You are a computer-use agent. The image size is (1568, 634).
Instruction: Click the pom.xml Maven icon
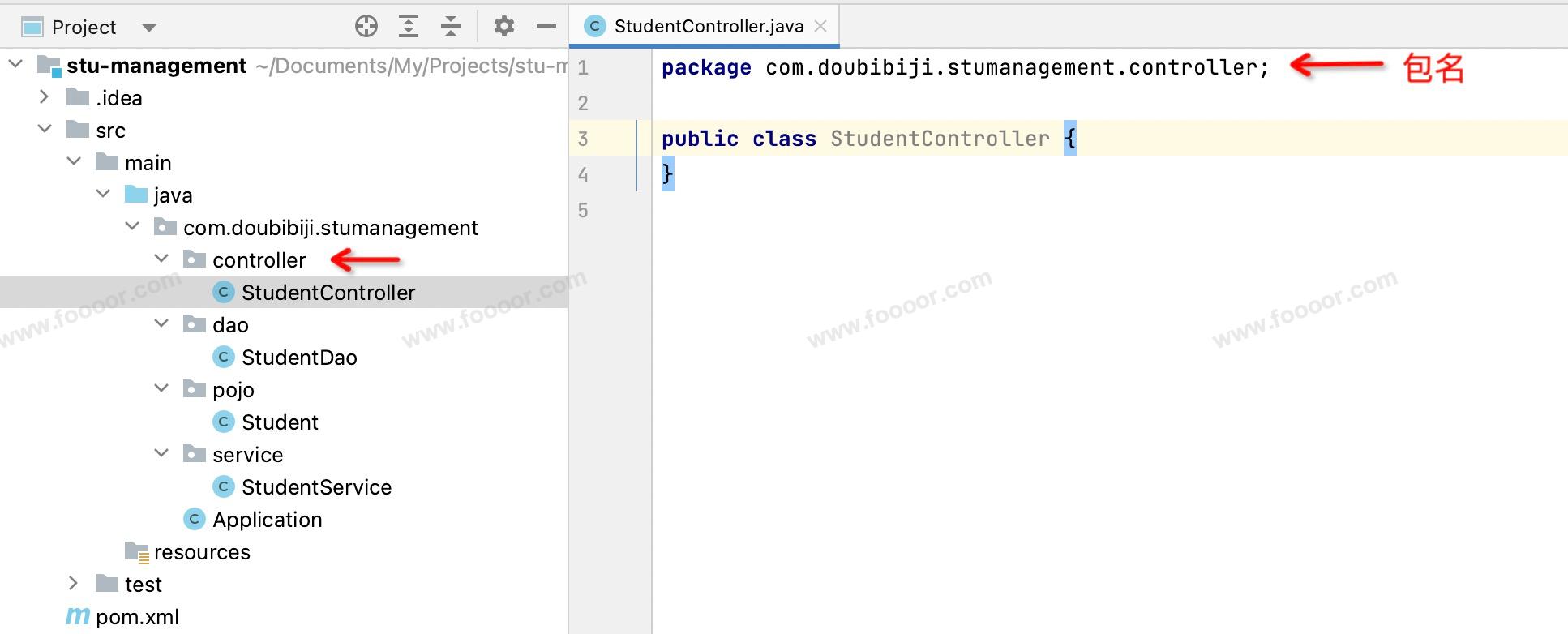78,617
